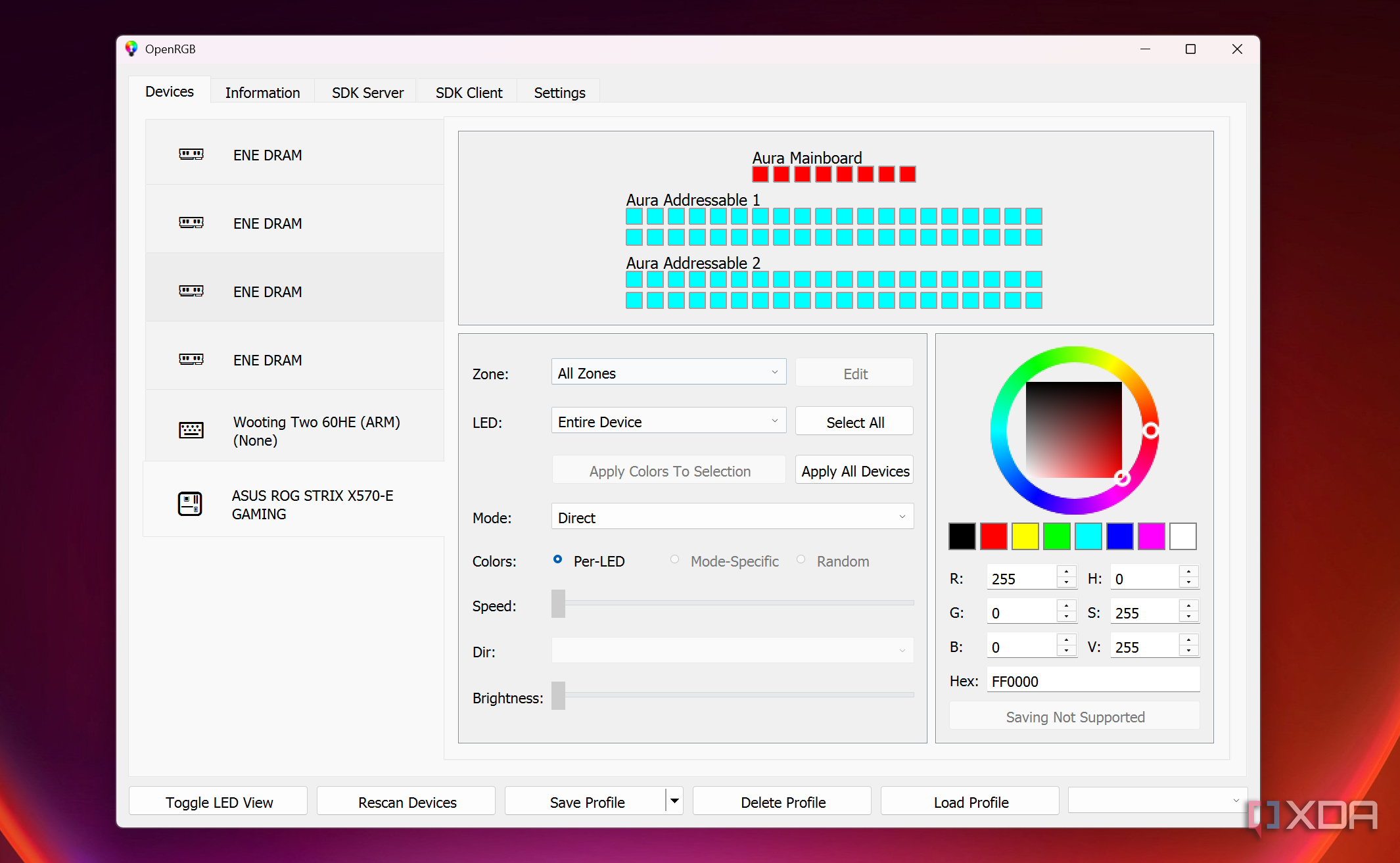Click the Speed slider handle

(558, 603)
